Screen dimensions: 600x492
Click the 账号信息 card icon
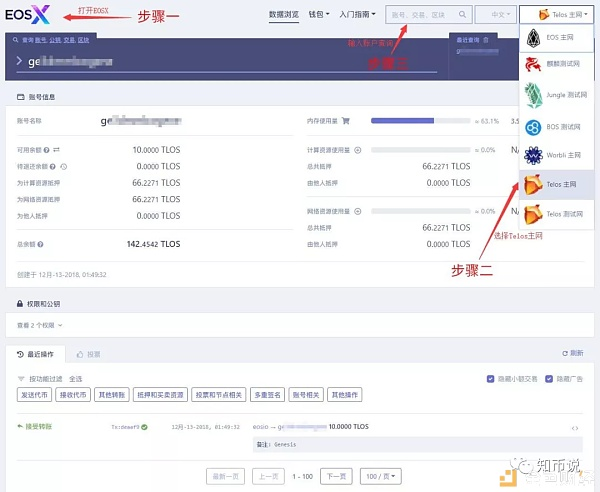21,97
